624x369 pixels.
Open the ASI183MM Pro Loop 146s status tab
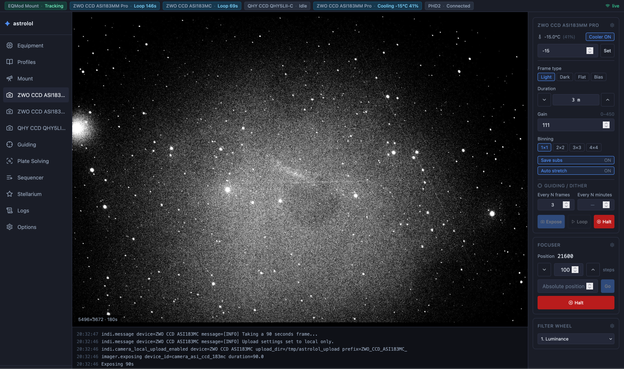(115, 6)
